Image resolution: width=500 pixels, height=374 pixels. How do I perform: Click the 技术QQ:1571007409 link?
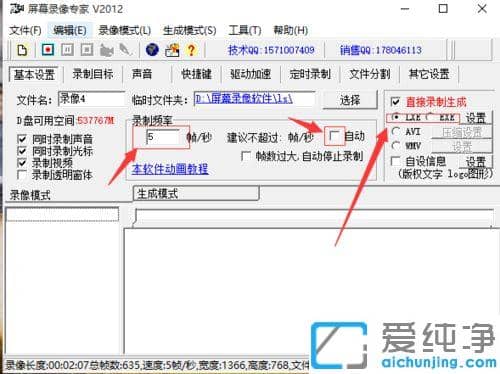tap(271, 50)
